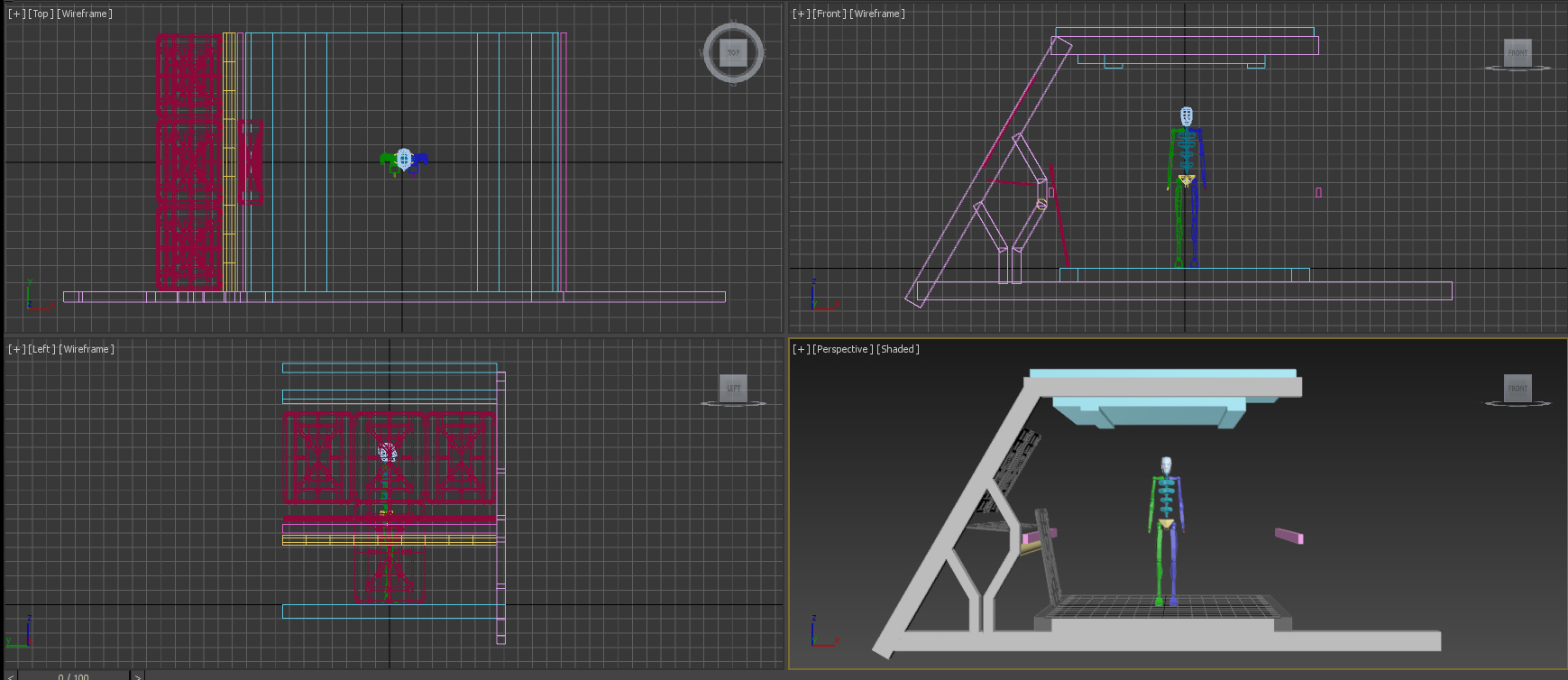Click the FRONT ViewCube in the Perspective viewport
Viewport: 1568px width, 680px height.
tap(1518, 388)
